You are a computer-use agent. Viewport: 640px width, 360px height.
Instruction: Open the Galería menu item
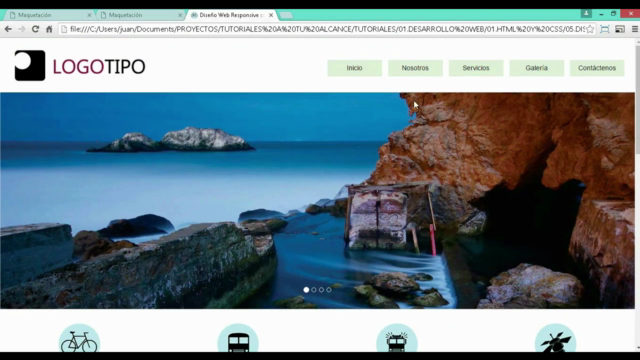(x=536, y=68)
